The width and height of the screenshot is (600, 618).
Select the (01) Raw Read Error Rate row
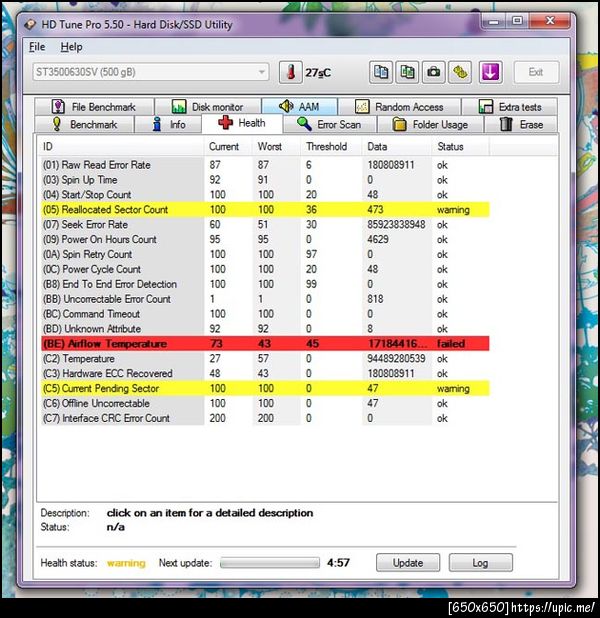(265, 165)
